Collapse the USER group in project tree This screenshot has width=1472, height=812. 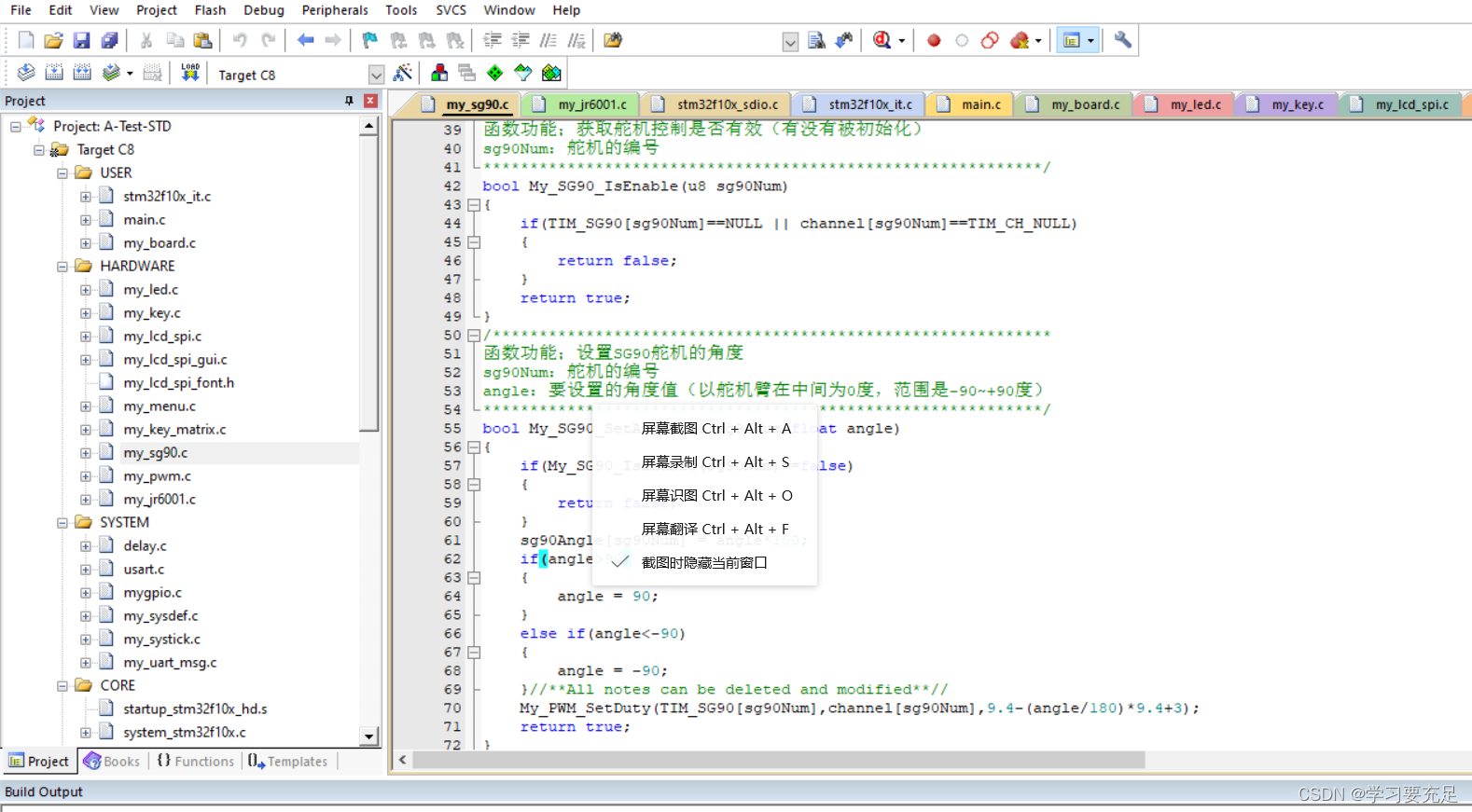[x=62, y=173]
